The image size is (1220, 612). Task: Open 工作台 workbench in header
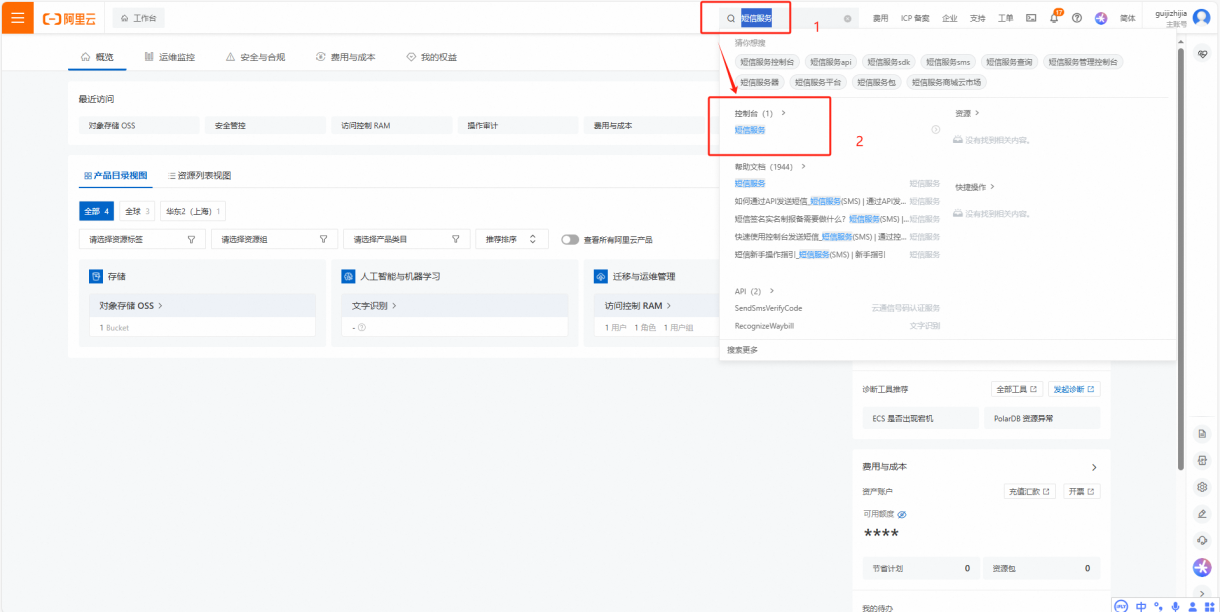[x=138, y=18]
